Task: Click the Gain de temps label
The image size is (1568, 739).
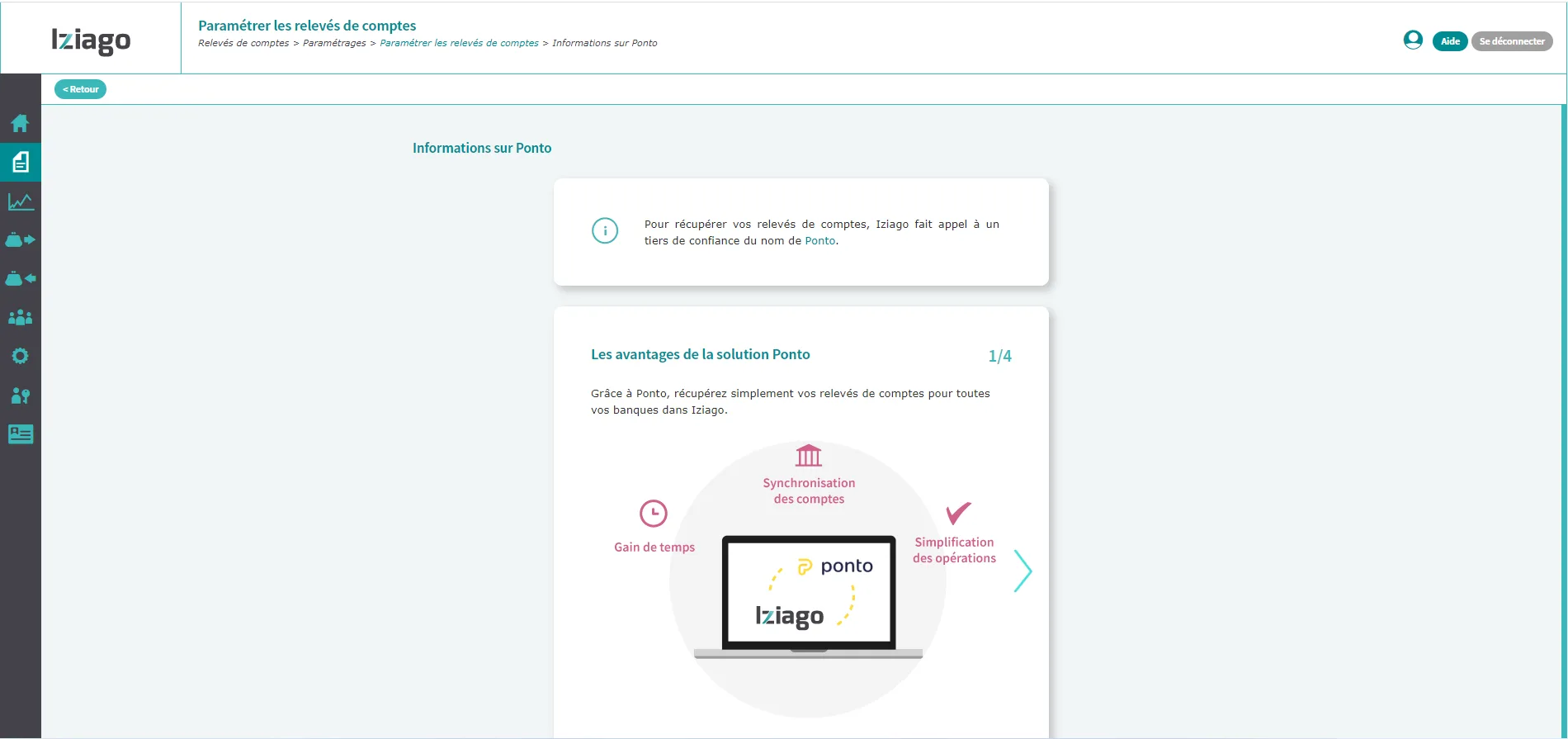Action: [x=654, y=547]
